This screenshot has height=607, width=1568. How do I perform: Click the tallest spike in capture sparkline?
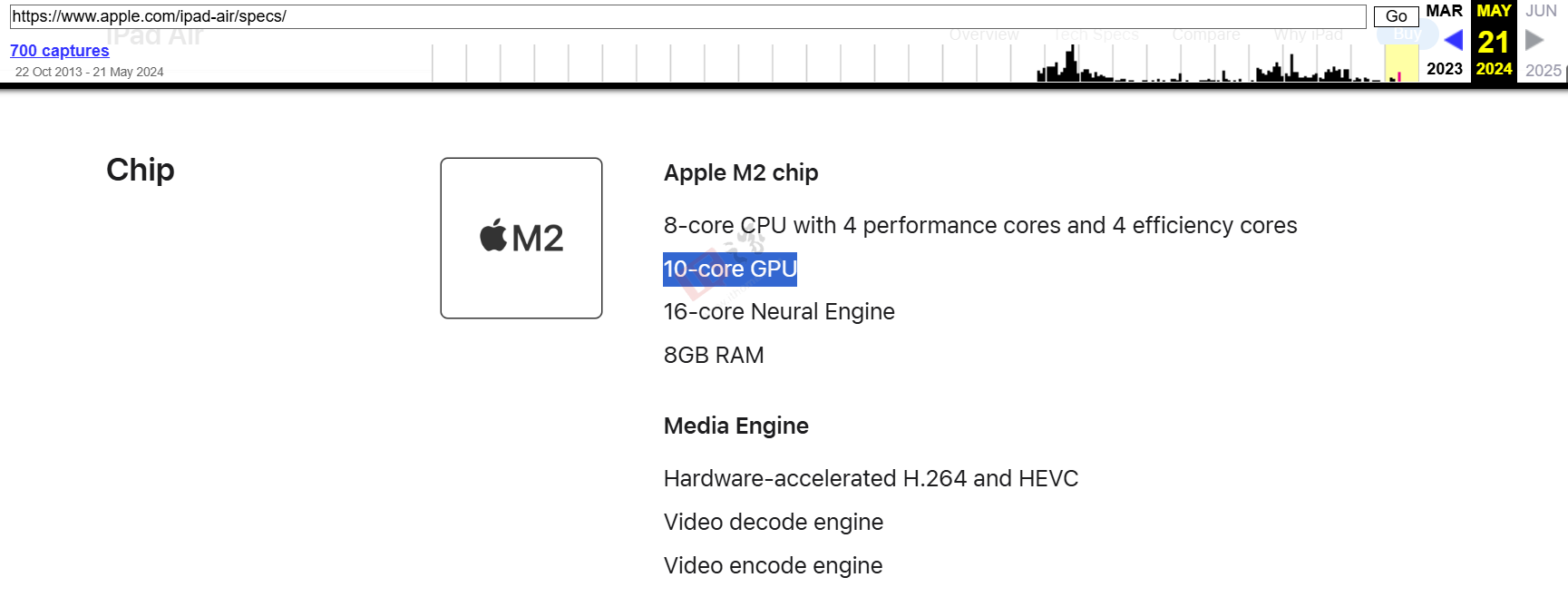(1072, 64)
